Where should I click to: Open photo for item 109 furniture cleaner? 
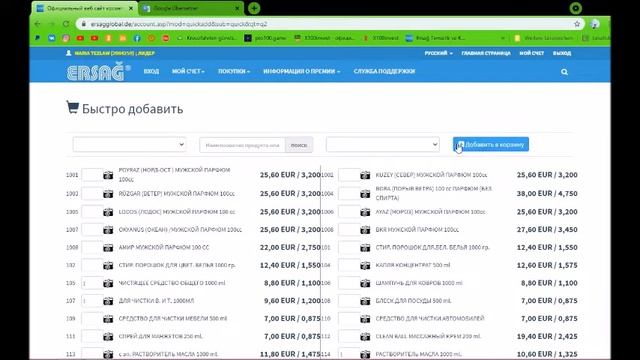pos(108,319)
